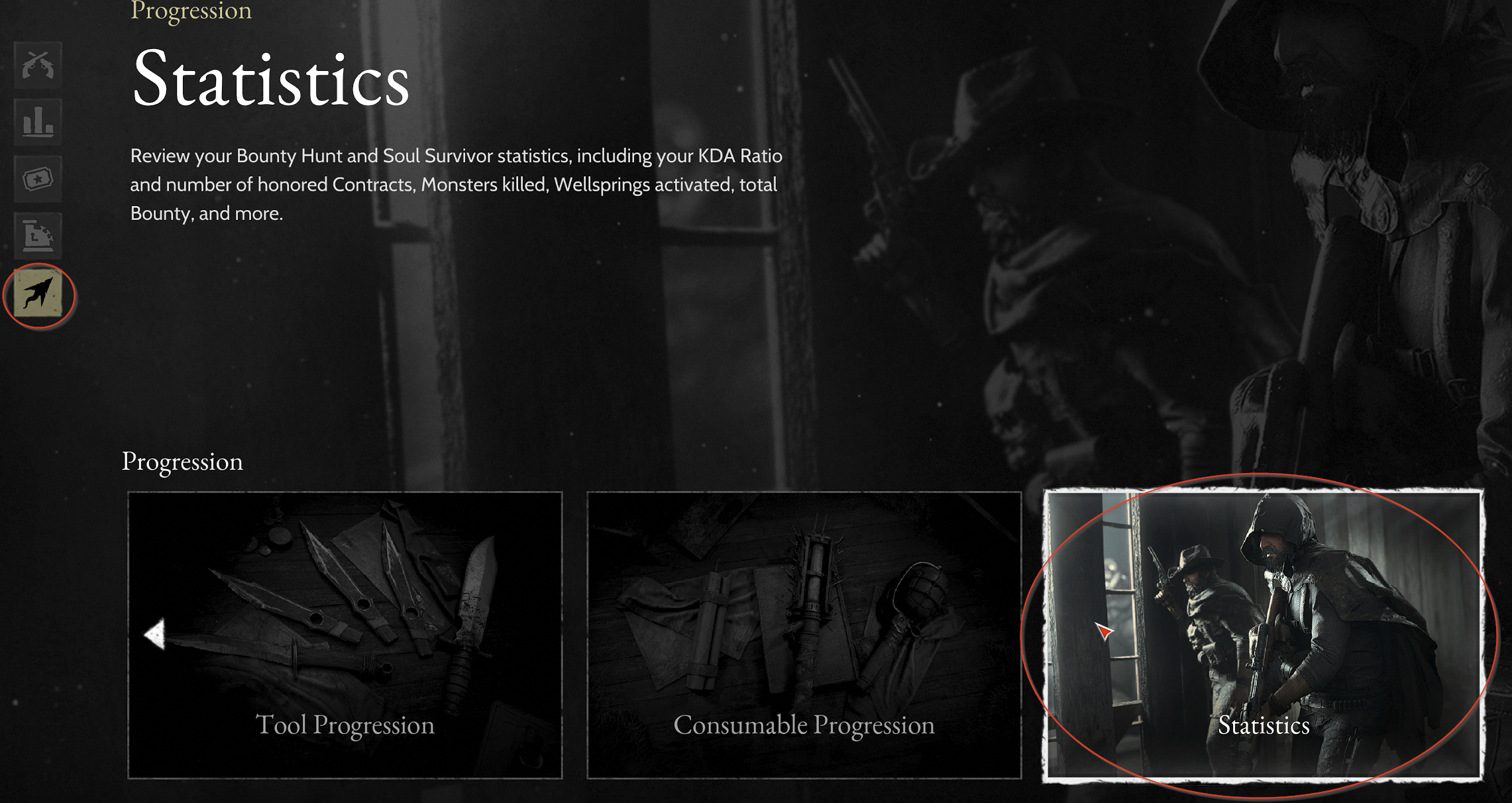Viewport: 1512px width, 803px height.
Task: Click the Consumable Progression label text
Action: point(804,725)
